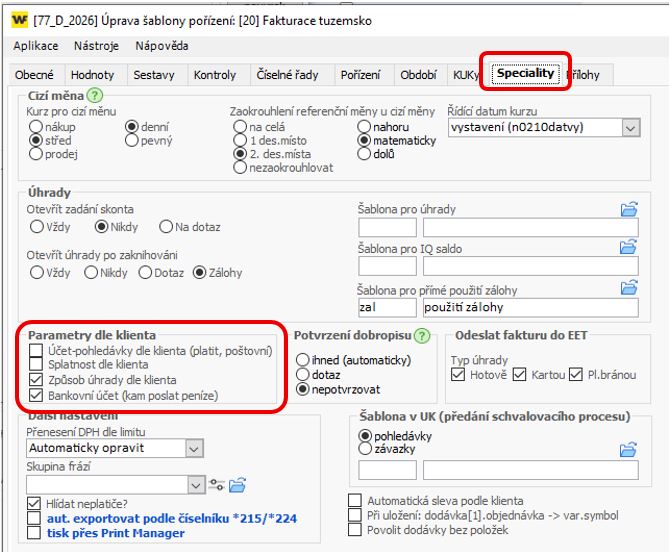This screenshot has height=552, width=670.
Task: Expand Řídící datum kurzu dropdown
Action: click(x=629, y=128)
